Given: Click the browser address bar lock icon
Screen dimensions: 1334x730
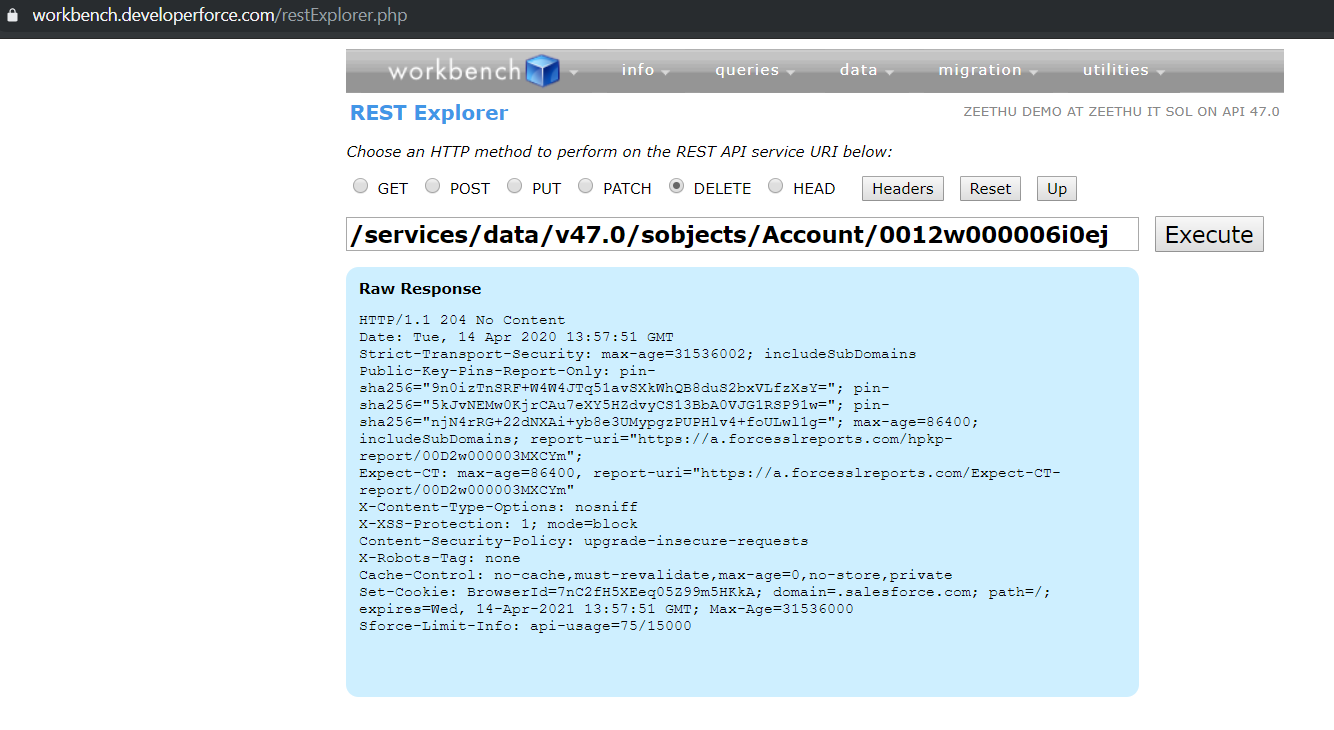Looking at the screenshot, I should pyautogui.click(x=11, y=15).
